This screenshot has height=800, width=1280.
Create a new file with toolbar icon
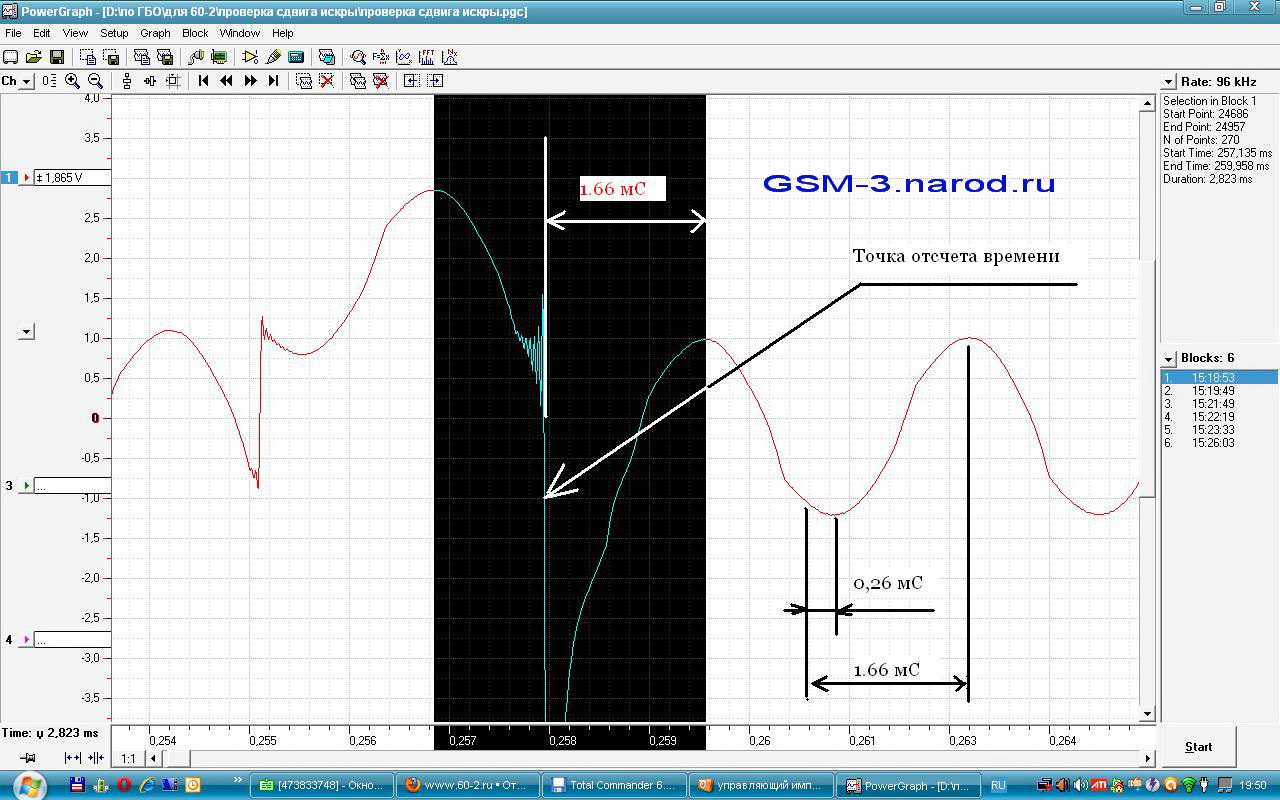[10, 57]
